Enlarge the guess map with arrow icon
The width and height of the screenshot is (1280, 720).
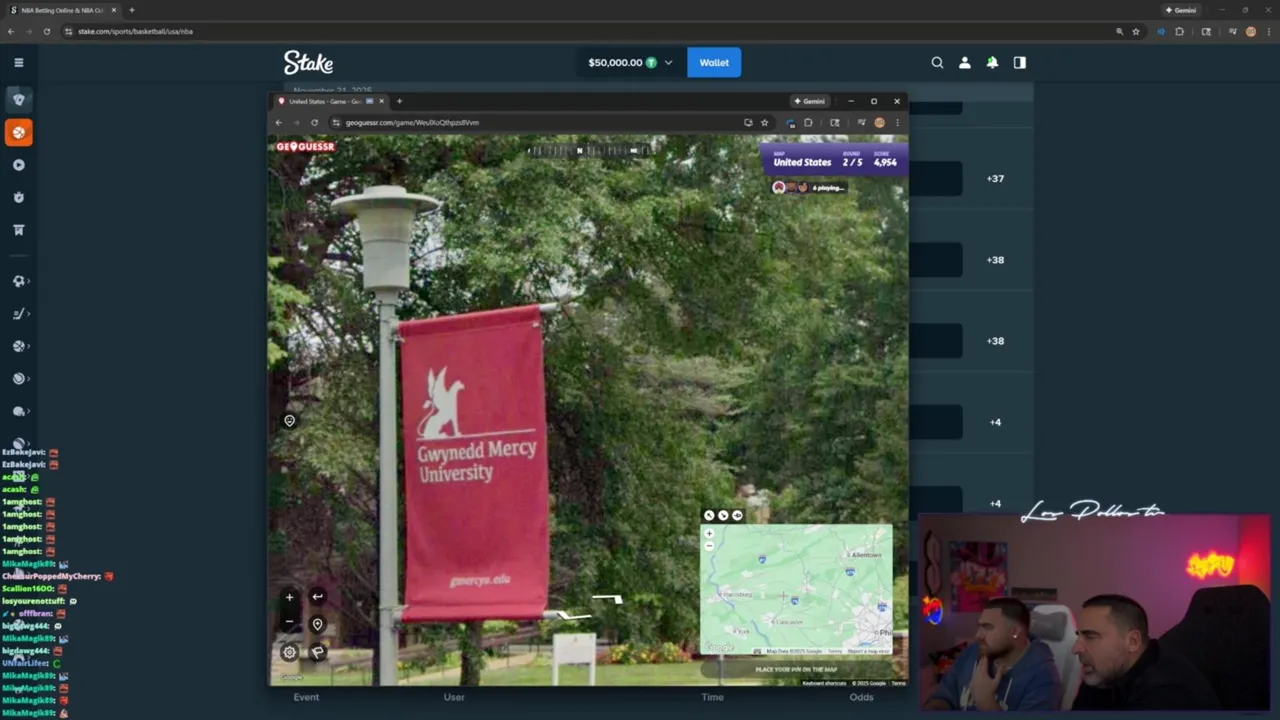709,516
